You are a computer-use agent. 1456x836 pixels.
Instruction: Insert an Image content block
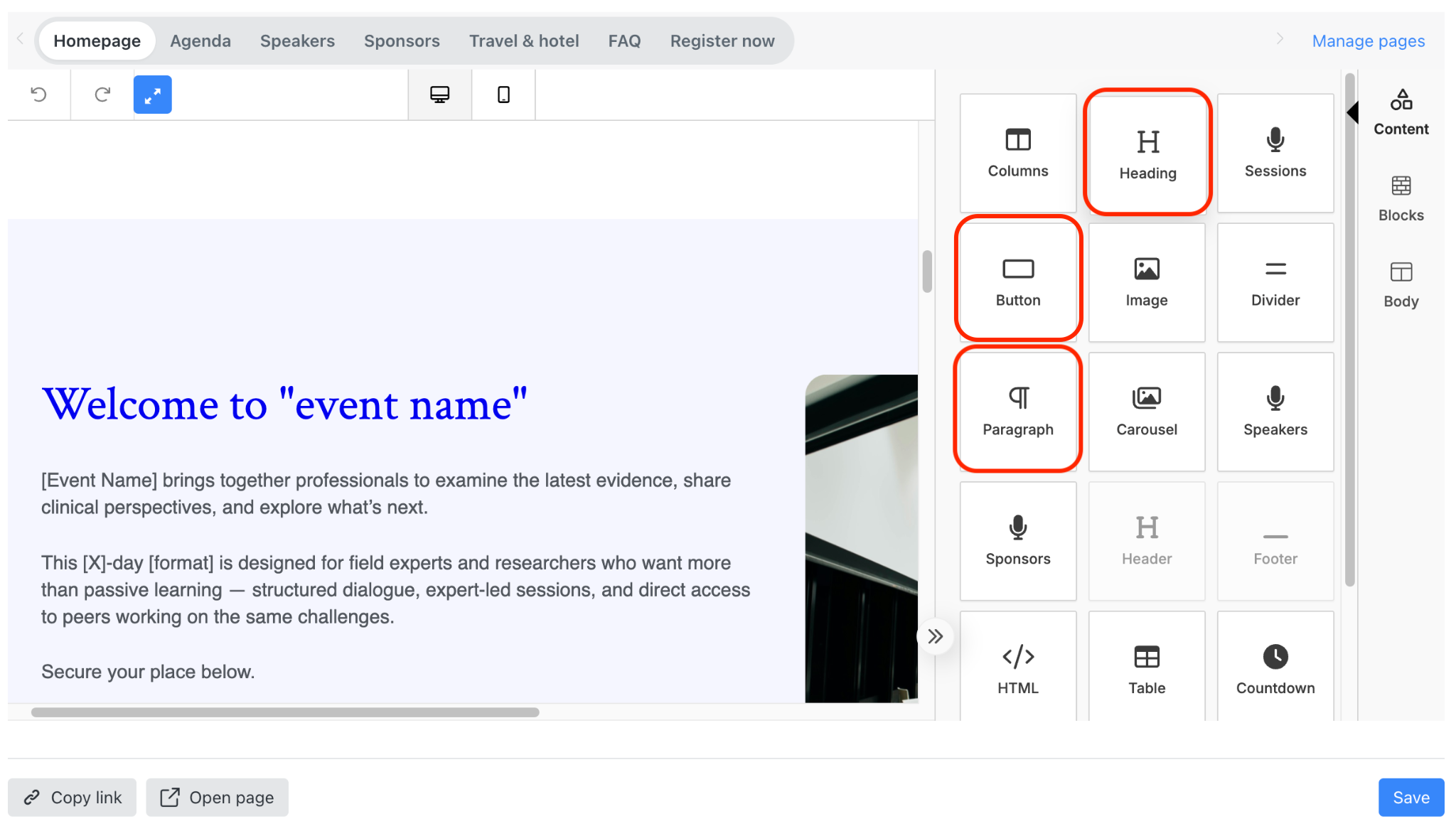coord(1147,282)
